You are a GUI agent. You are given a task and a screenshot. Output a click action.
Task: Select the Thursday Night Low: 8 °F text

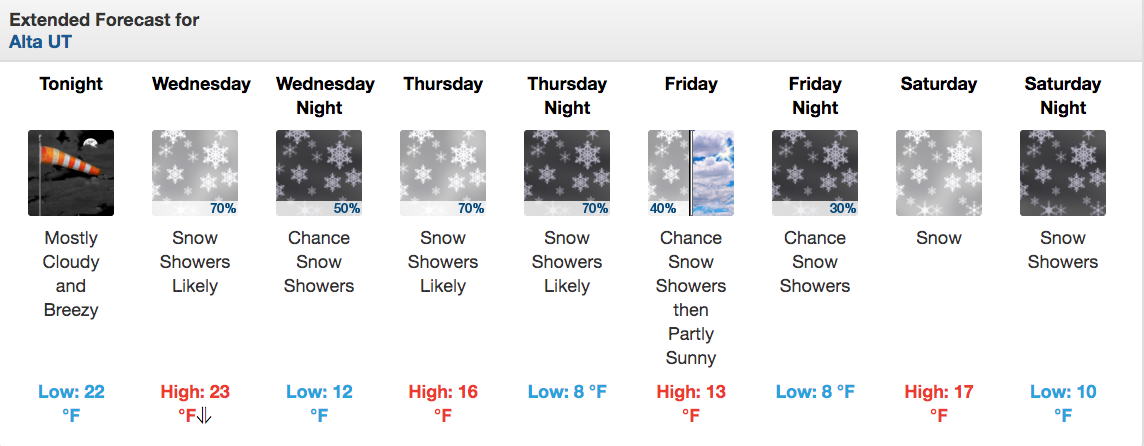pos(567,392)
